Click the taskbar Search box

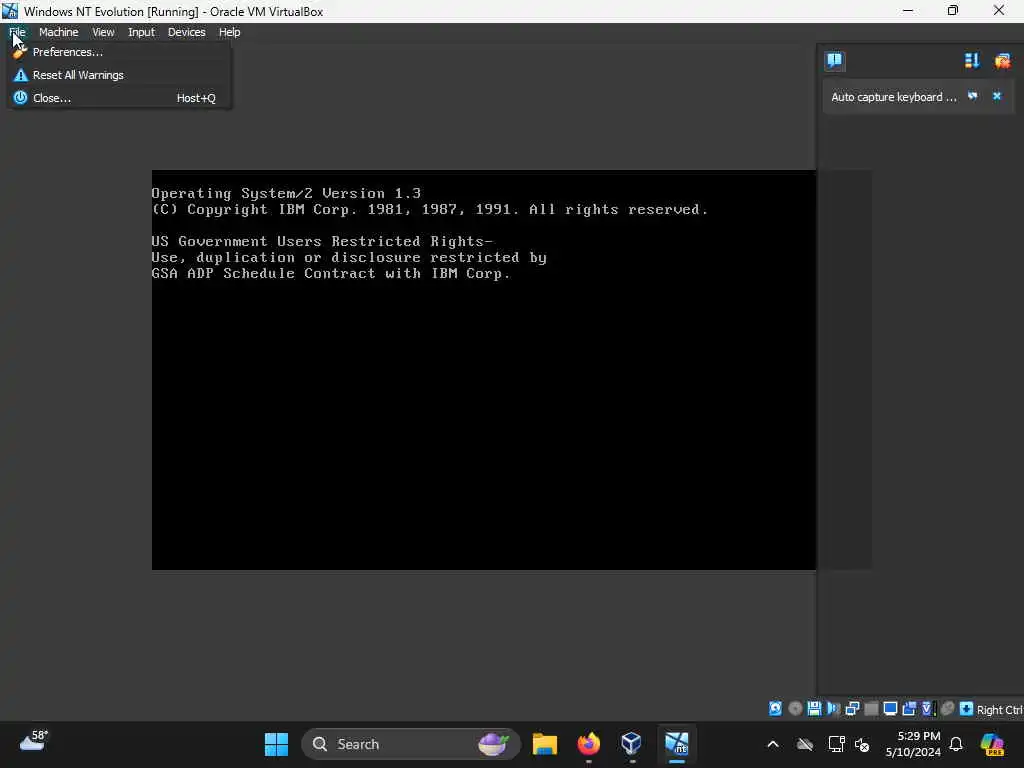click(411, 744)
